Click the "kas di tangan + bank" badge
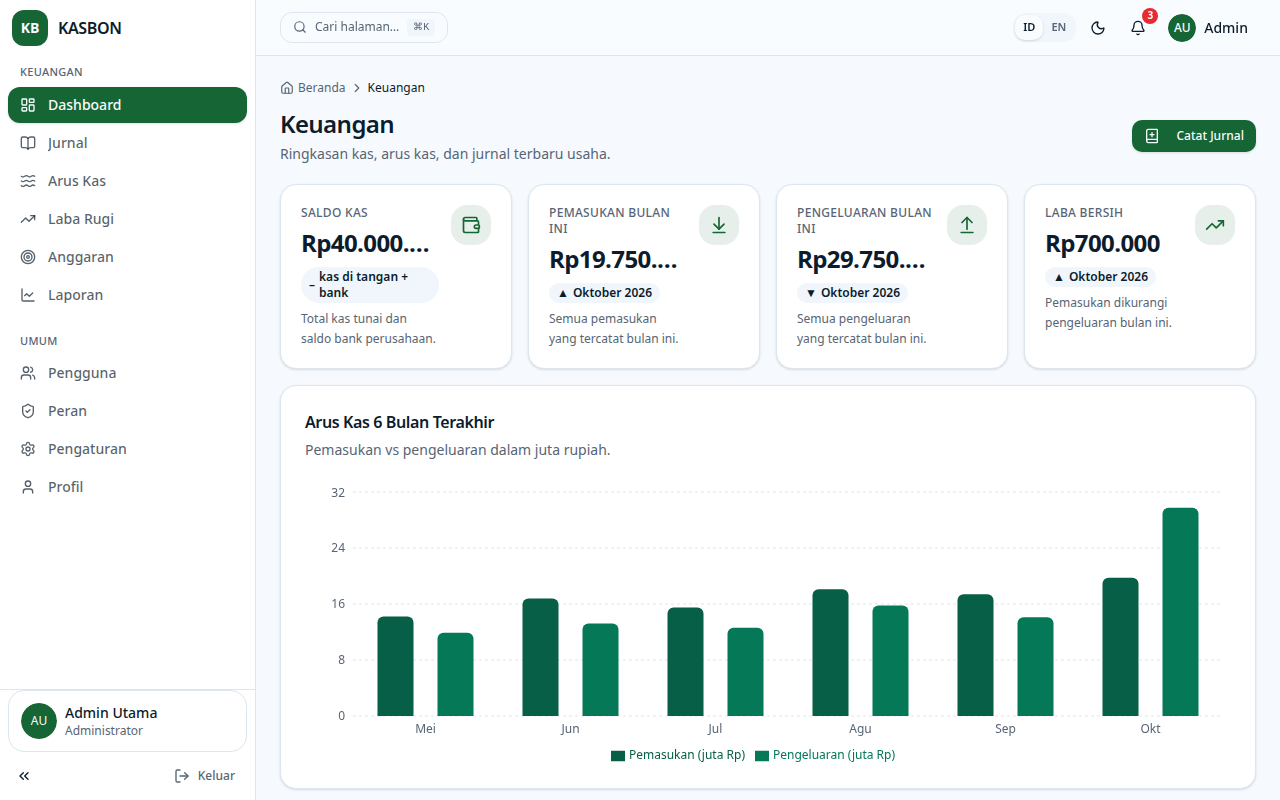This screenshot has height=800, width=1280. [370, 285]
